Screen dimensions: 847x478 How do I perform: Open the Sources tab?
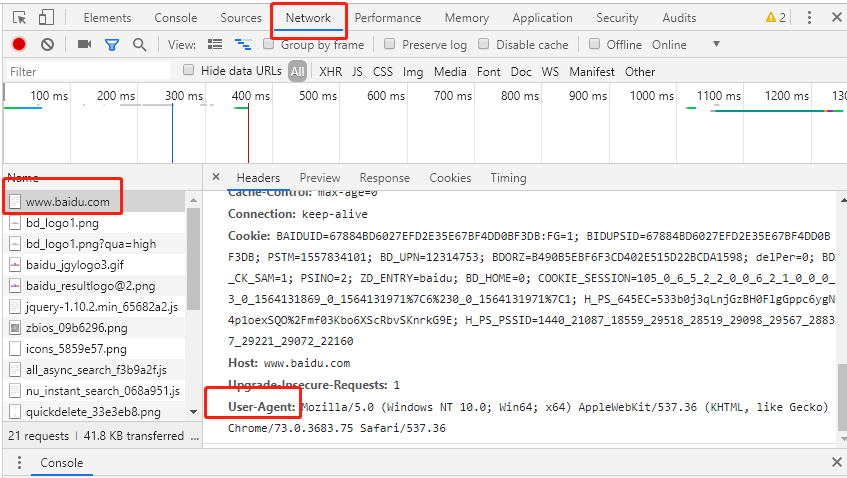(241, 18)
